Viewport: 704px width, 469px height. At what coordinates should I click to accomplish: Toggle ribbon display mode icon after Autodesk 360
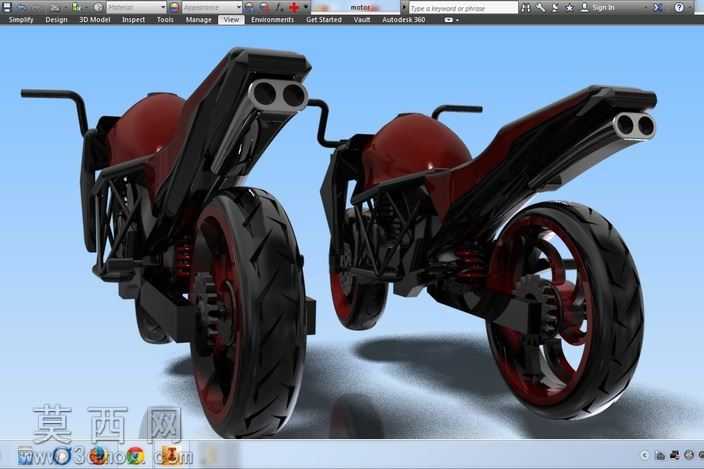(x=449, y=20)
